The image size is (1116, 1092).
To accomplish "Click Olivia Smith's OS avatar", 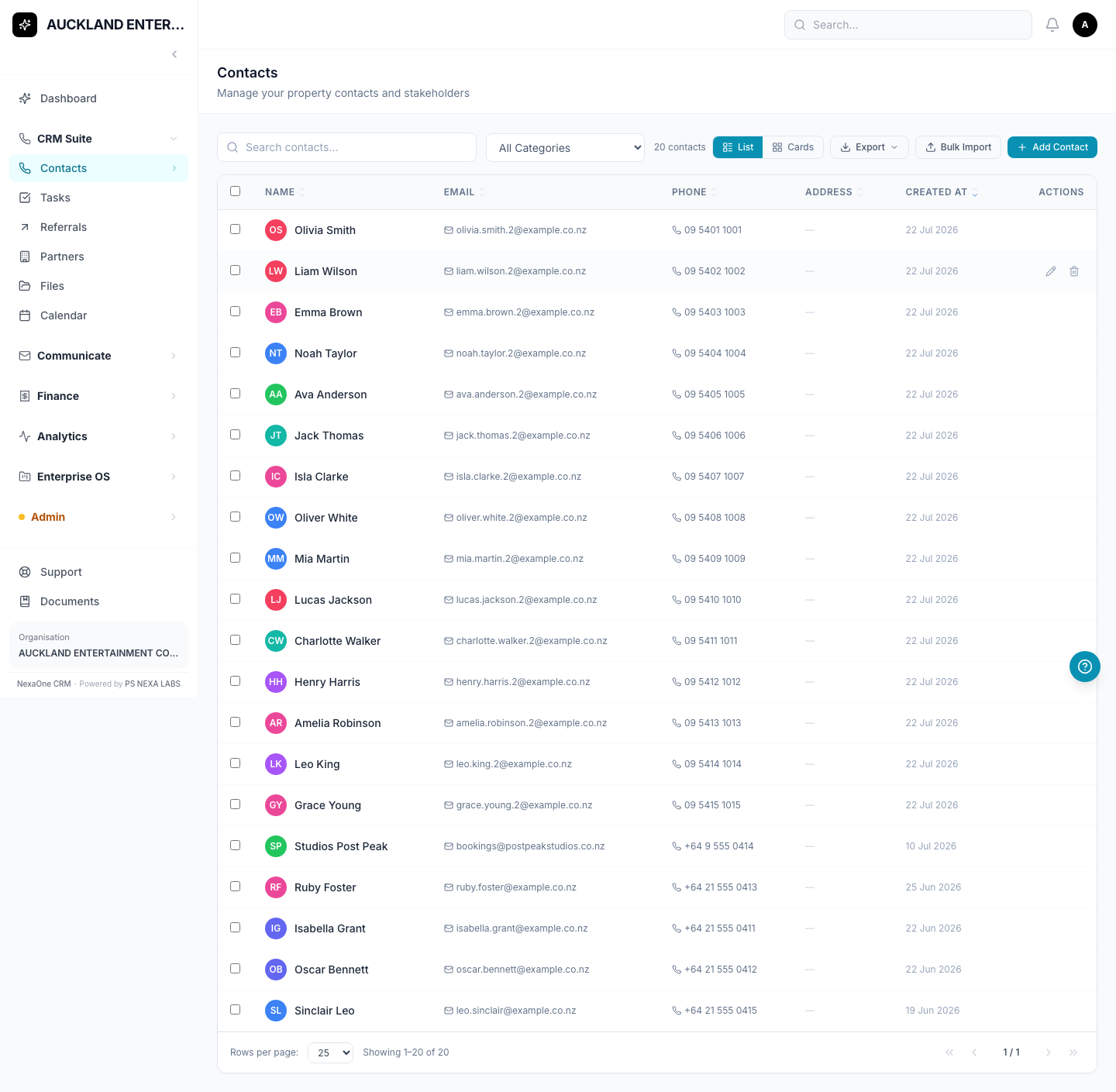I will 276,230.
